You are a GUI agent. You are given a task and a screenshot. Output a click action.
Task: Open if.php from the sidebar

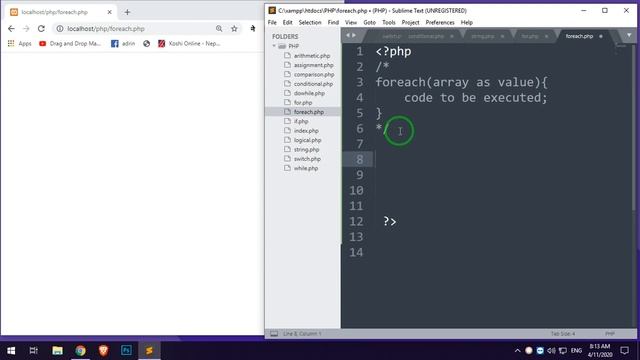[301, 121]
